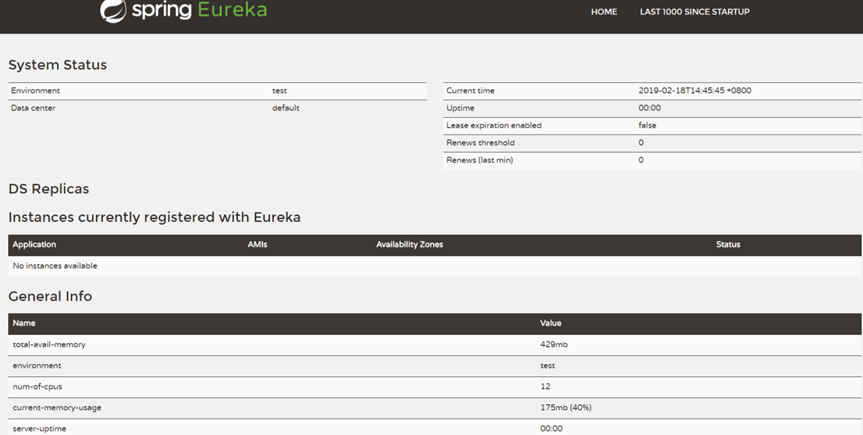Click the Application column header

click(34, 244)
